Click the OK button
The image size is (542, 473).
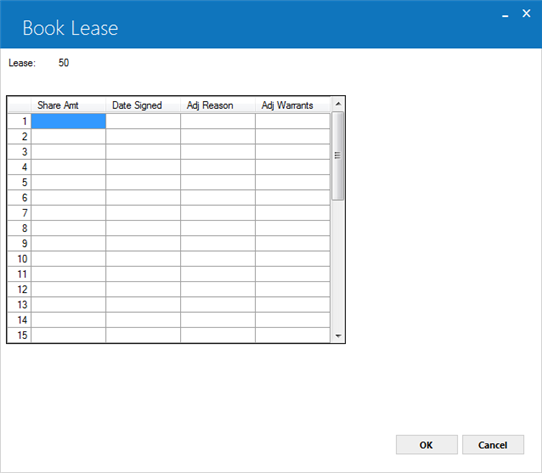coord(427,445)
